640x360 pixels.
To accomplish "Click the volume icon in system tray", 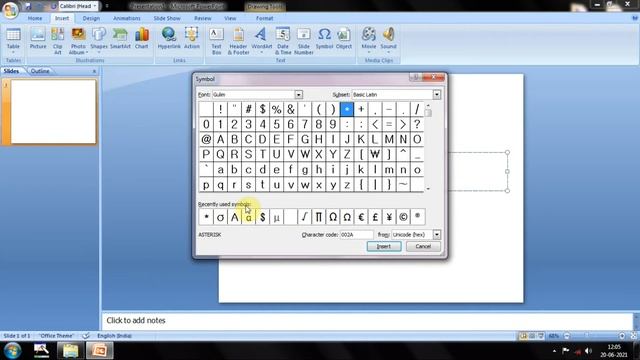I will (588, 351).
